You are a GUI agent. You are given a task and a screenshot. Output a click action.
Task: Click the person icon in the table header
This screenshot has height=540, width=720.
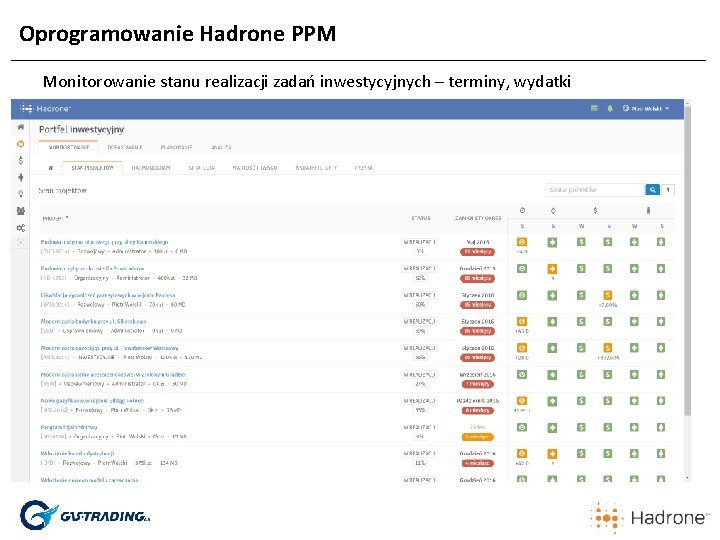click(x=648, y=210)
